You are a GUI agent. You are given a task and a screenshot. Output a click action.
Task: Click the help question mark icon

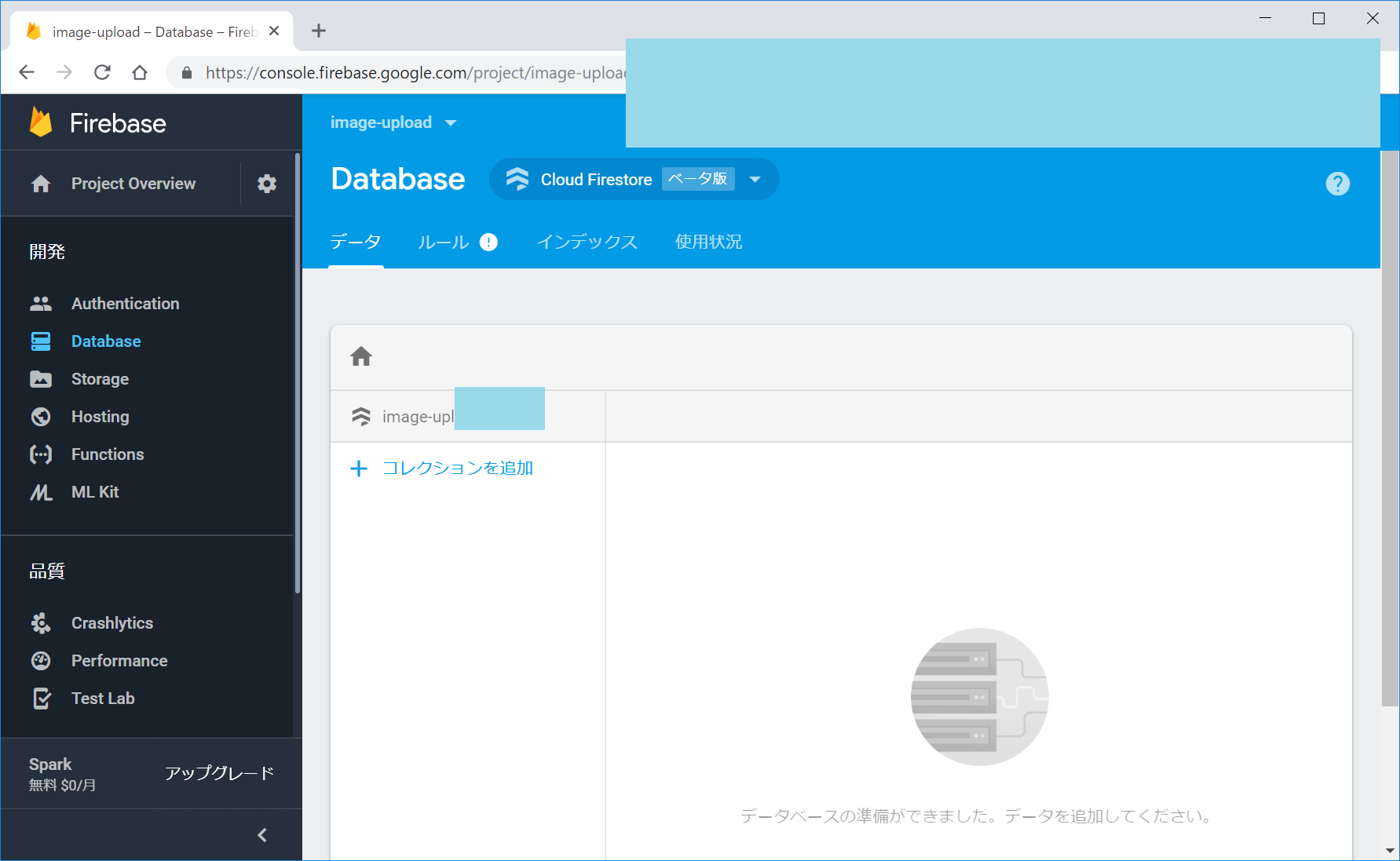point(1337,184)
